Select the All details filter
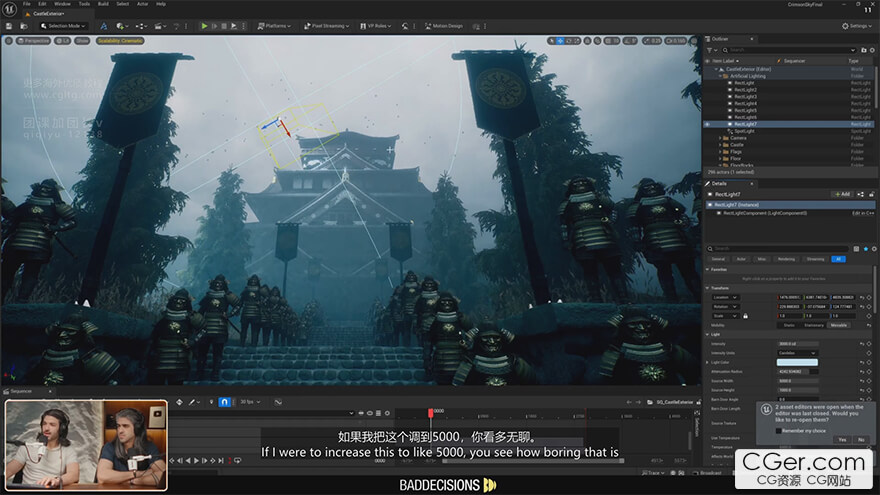880x495 pixels. point(838,259)
